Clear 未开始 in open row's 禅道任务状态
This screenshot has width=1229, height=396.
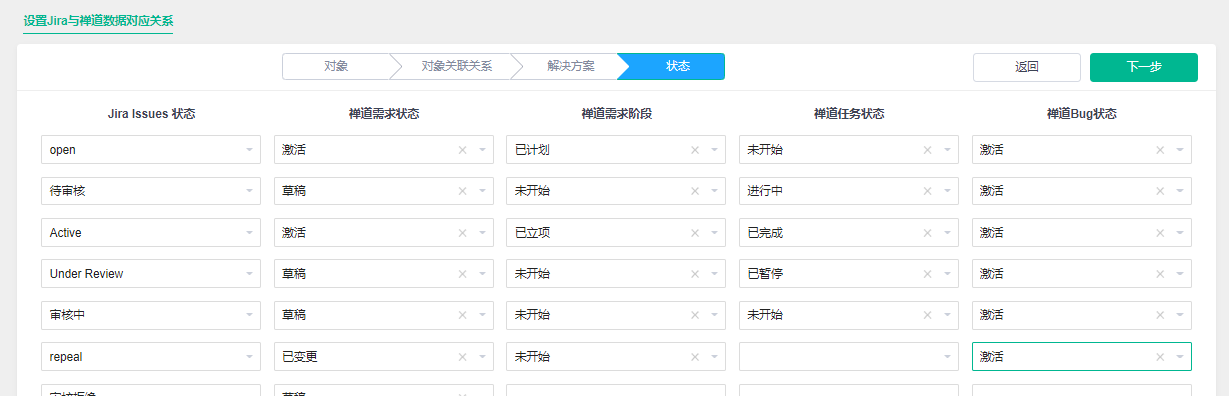coord(927,150)
